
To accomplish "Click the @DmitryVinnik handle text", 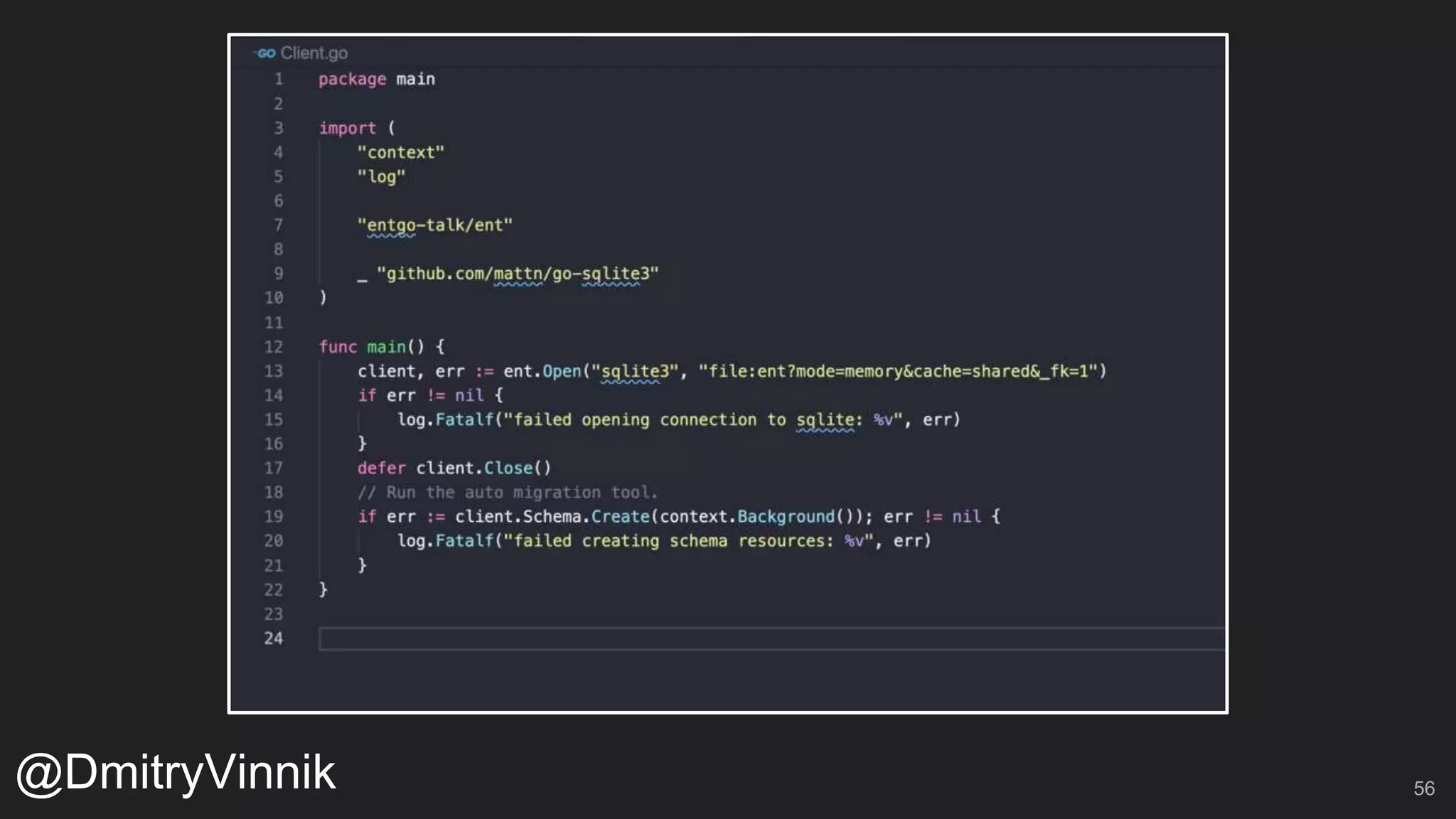I will point(176,772).
